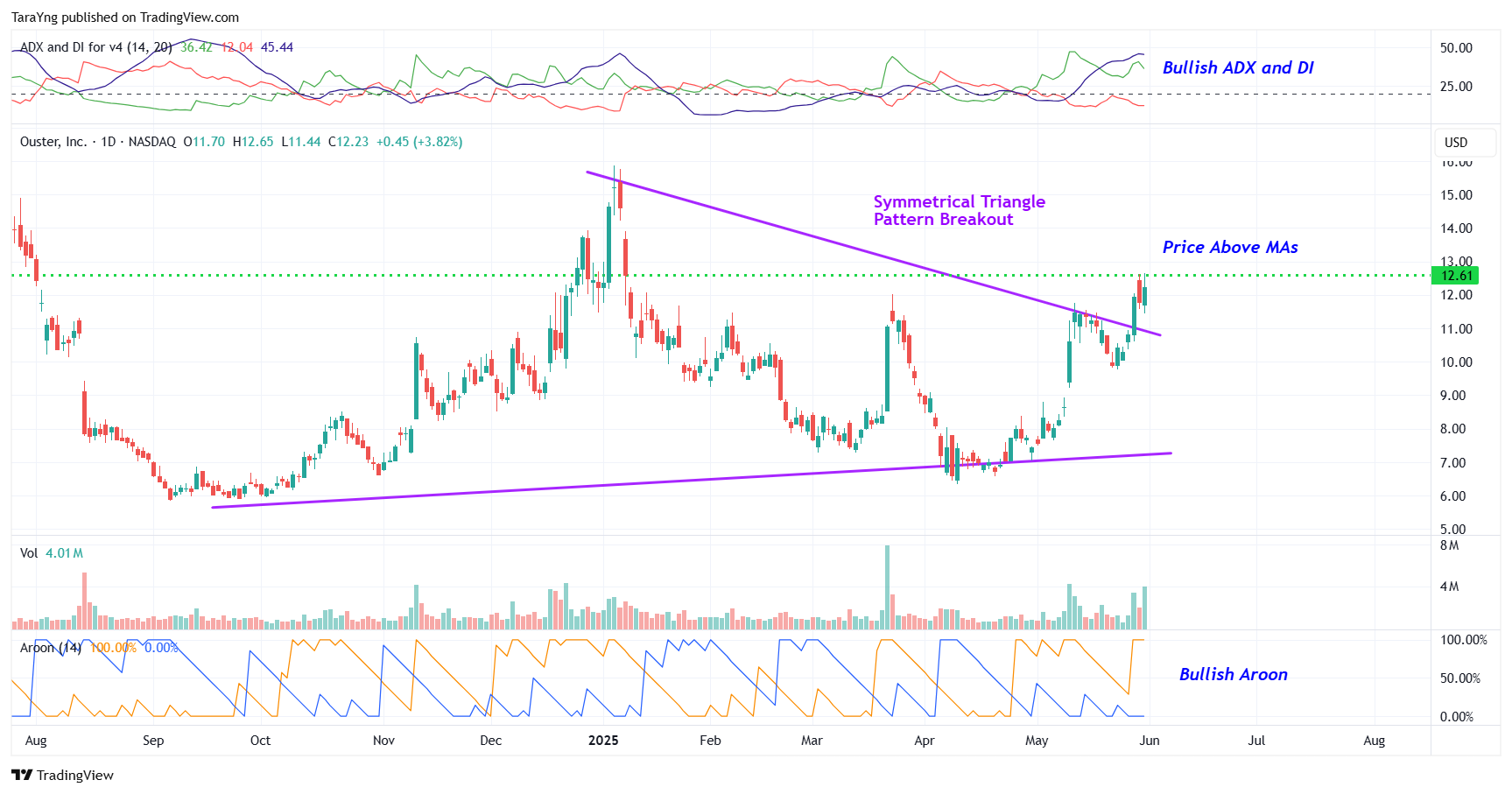Image resolution: width=1512 pixels, height=794 pixels.
Task: Click the 25.00 ADX scale label
Action: point(1457,87)
